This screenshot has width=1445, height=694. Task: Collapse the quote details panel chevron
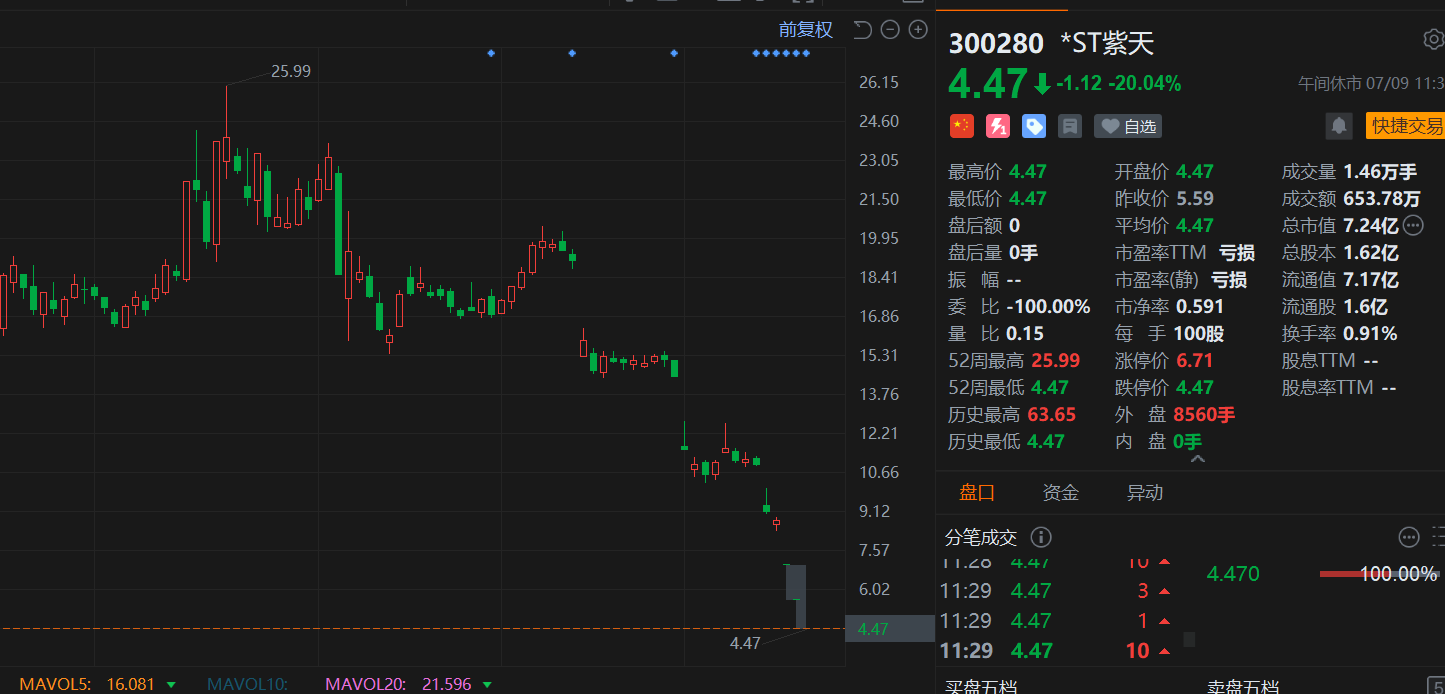click(x=1197, y=460)
